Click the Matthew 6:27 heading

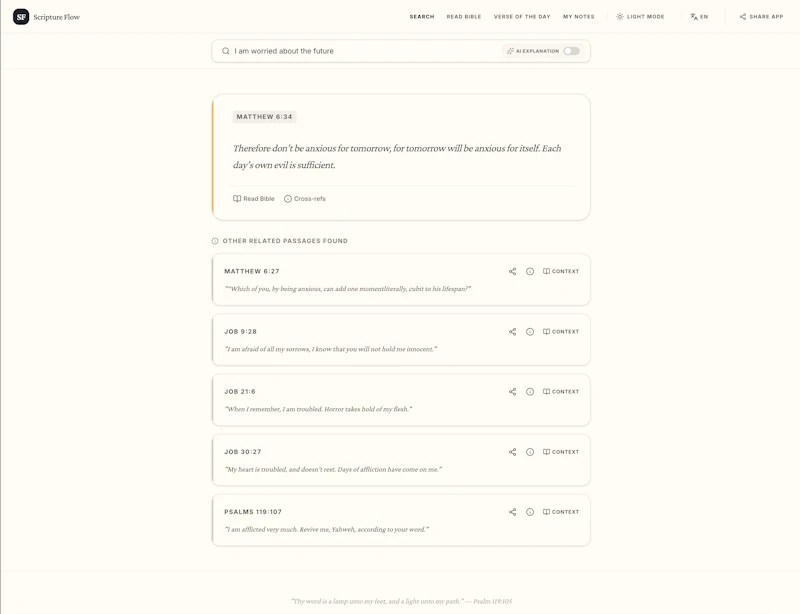(252, 272)
